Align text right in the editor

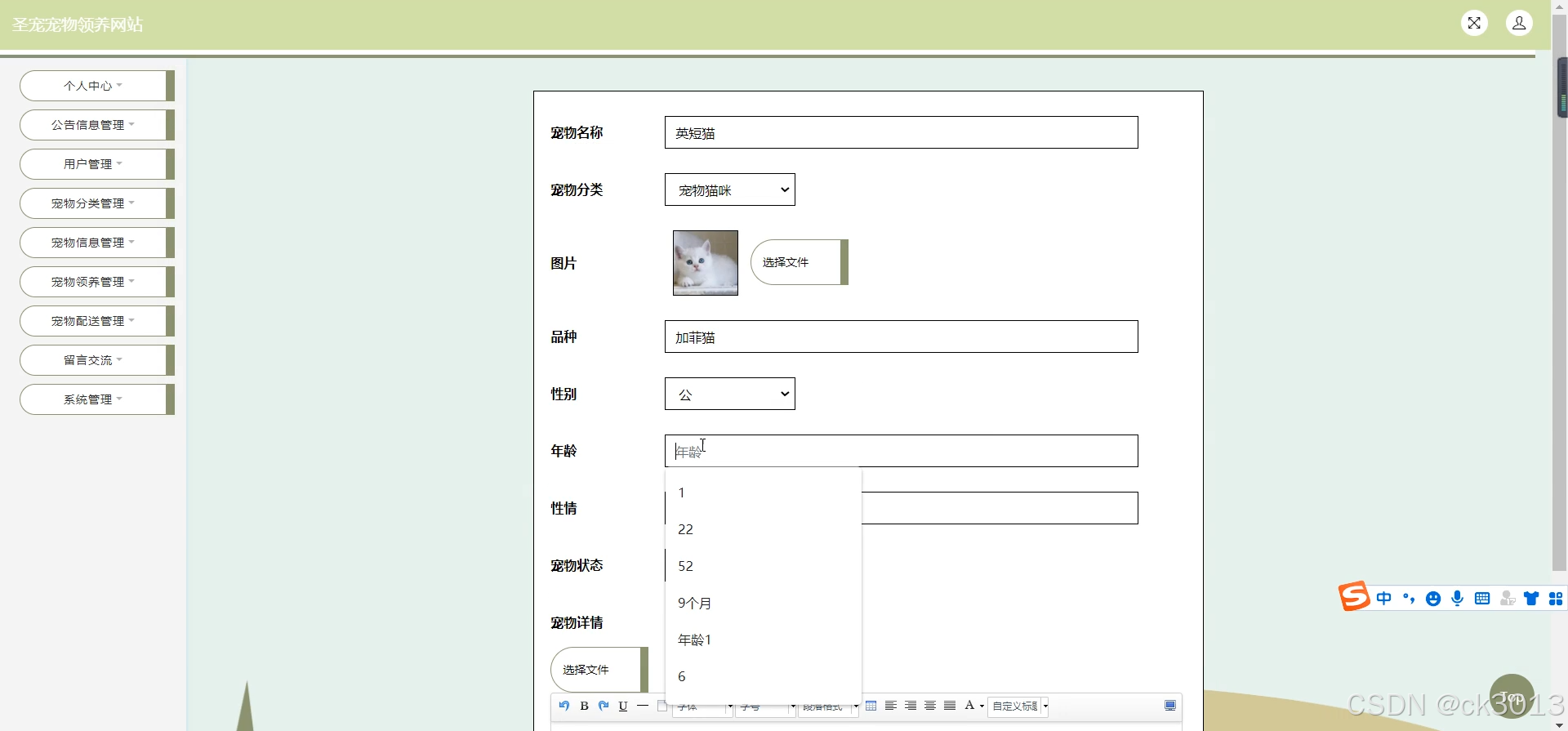tap(911, 706)
